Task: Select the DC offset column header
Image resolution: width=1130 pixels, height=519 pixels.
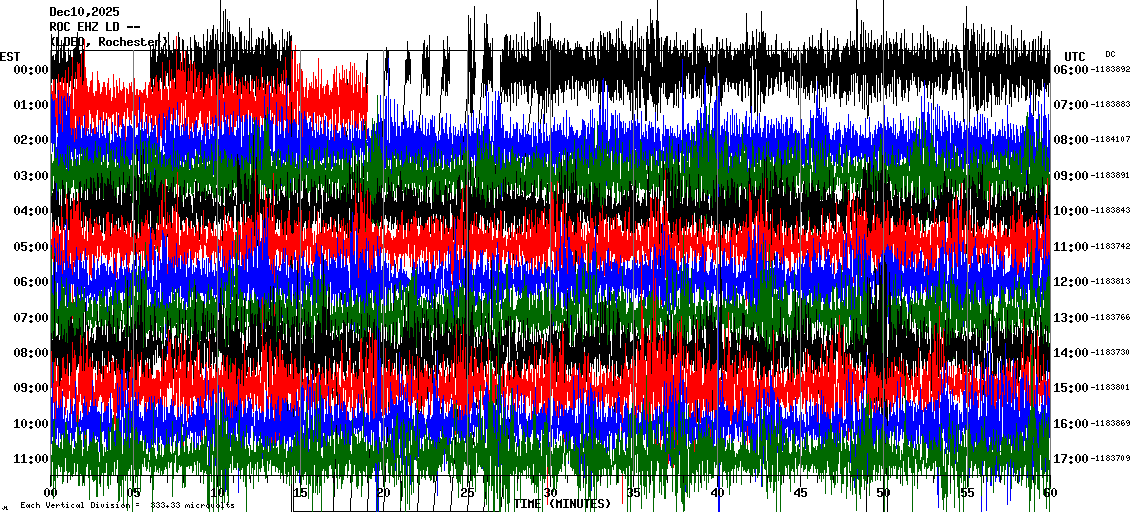Action: click(1110, 54)
